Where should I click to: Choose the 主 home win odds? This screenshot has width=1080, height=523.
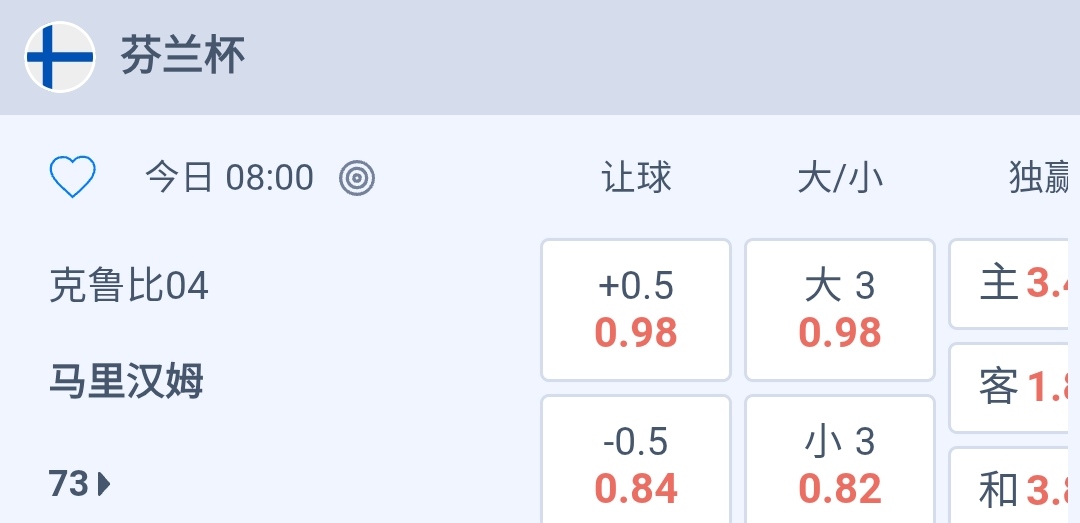point(1015,284)
